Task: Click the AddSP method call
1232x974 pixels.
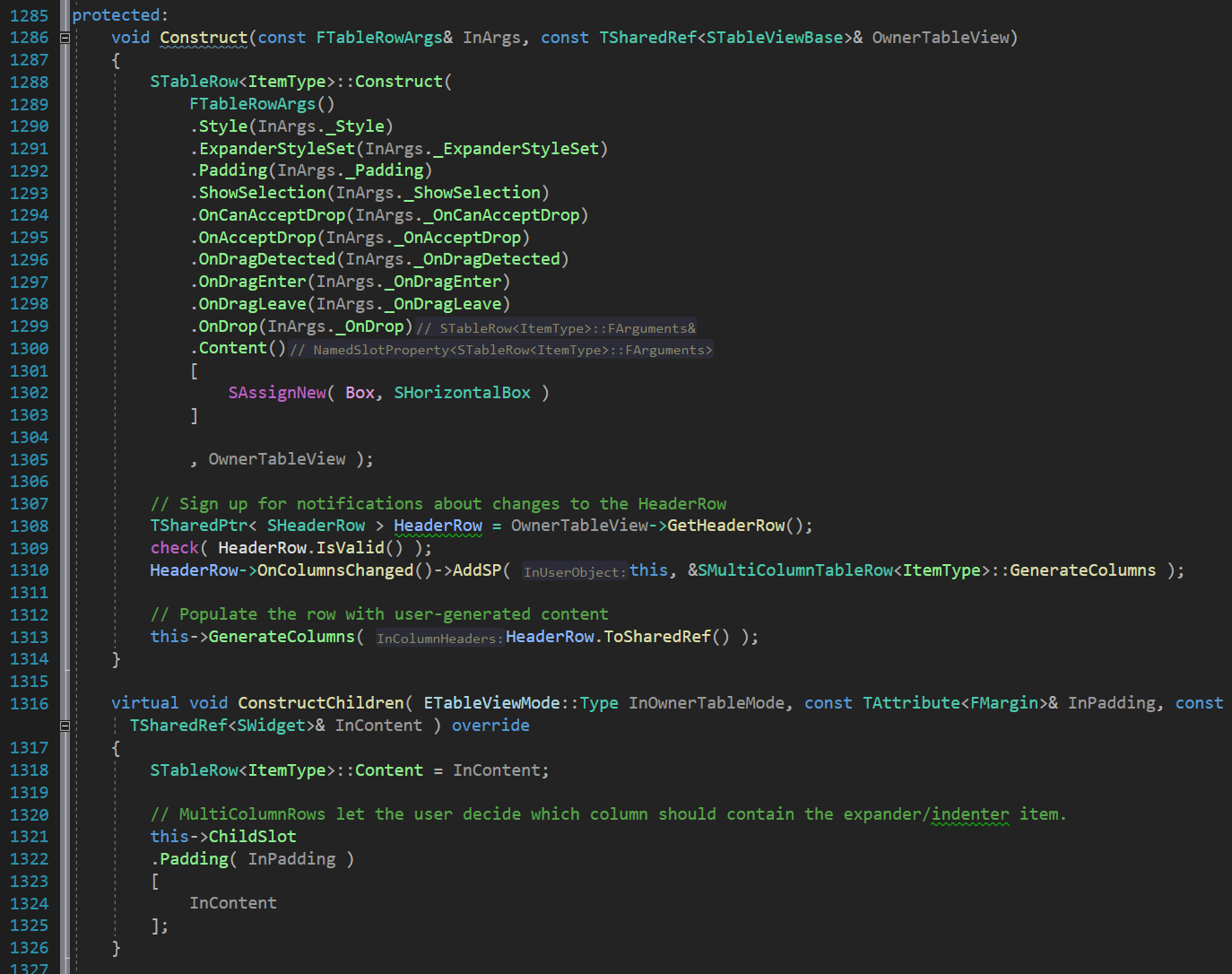Action: tap(477, 570)
